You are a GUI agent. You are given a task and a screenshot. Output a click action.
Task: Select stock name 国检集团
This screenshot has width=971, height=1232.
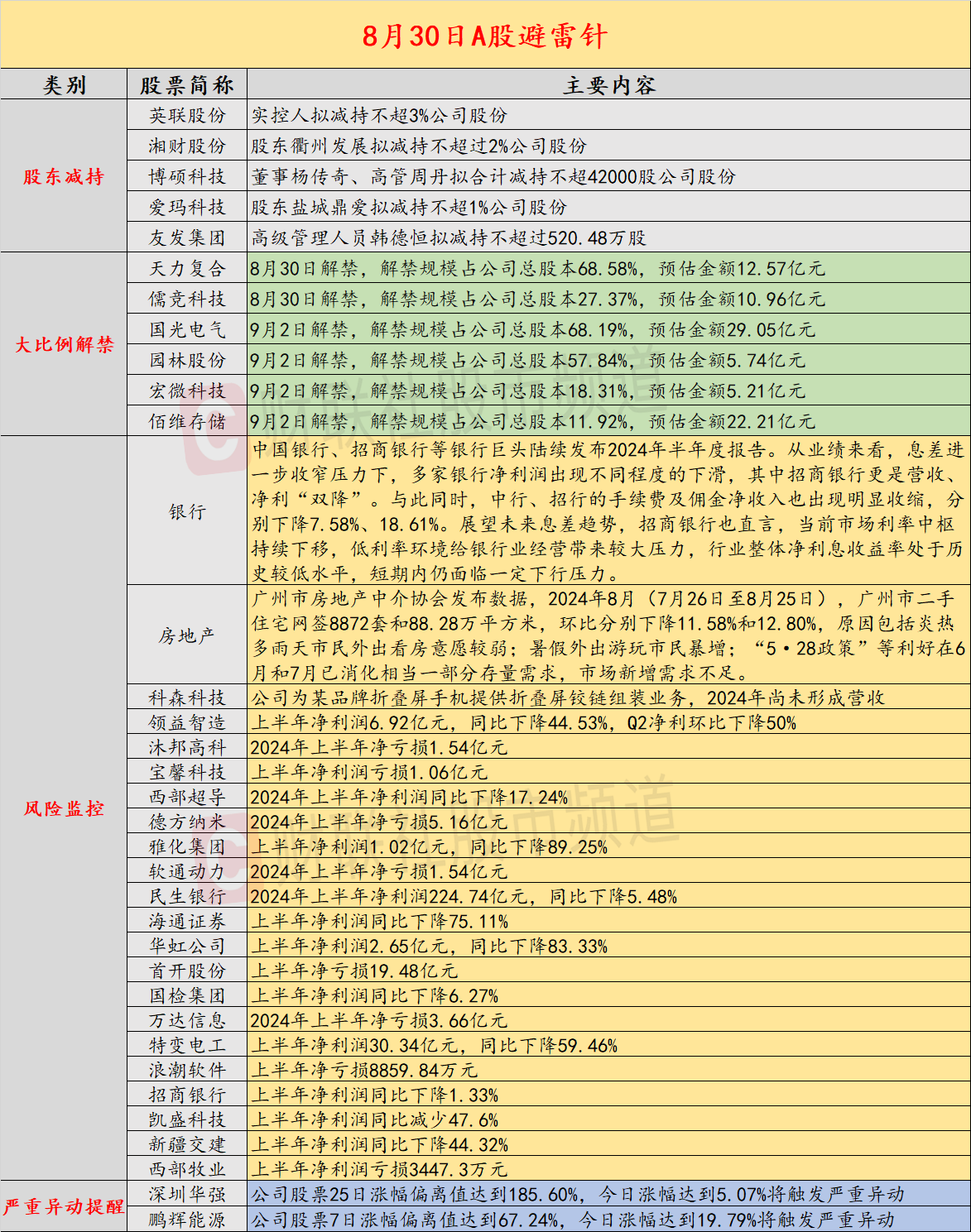click(187, 995)
